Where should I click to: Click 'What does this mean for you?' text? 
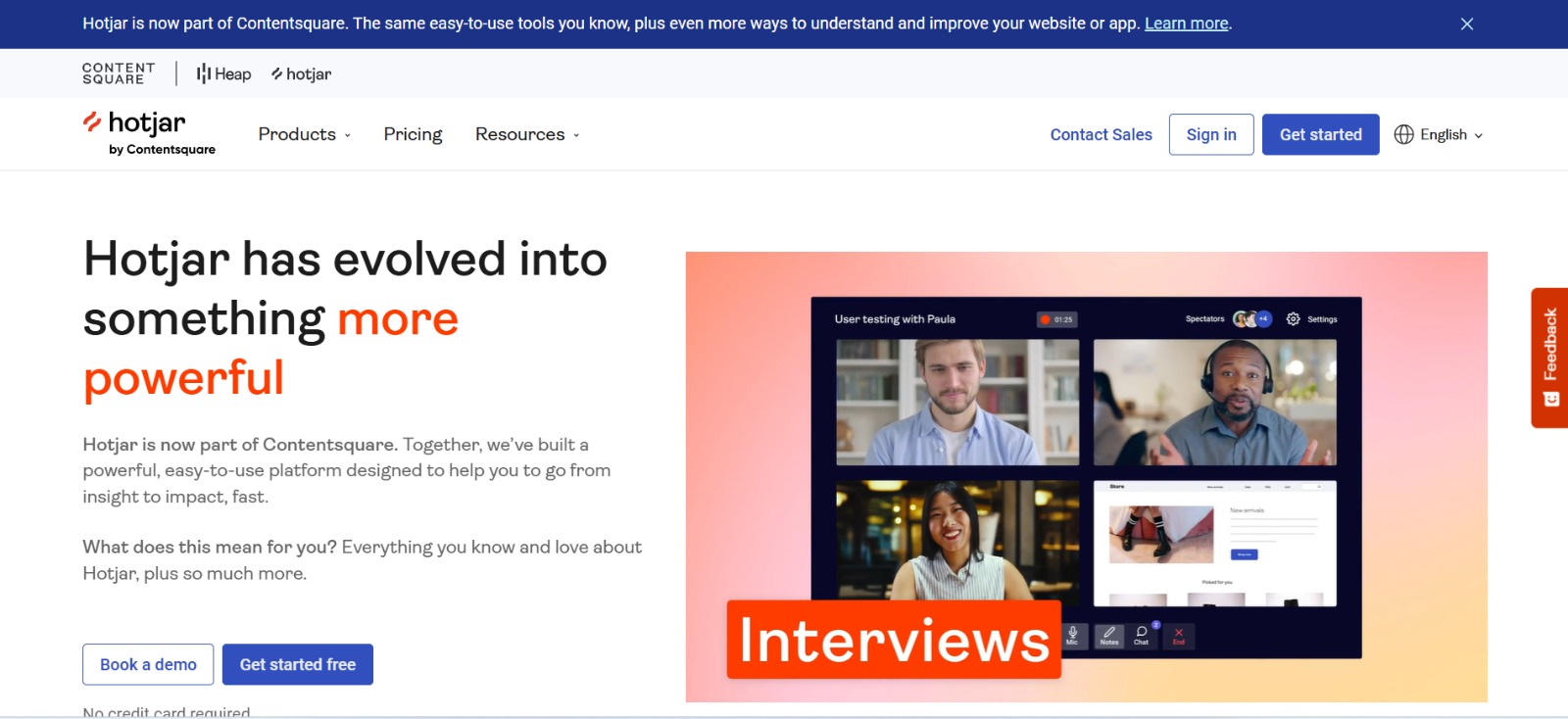pyautogui.click(x=210, y=547)
